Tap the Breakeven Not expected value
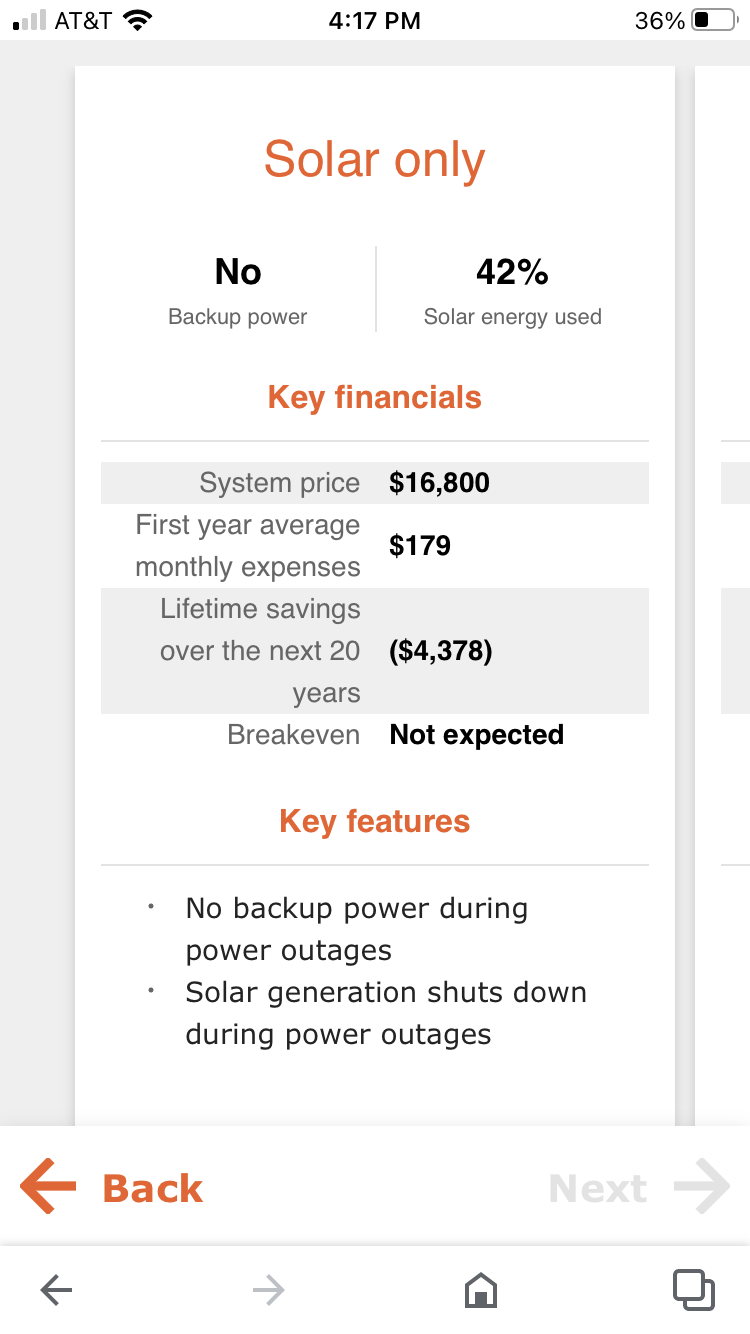Screen dimensions: 750x1334 (x=476, y=735)
